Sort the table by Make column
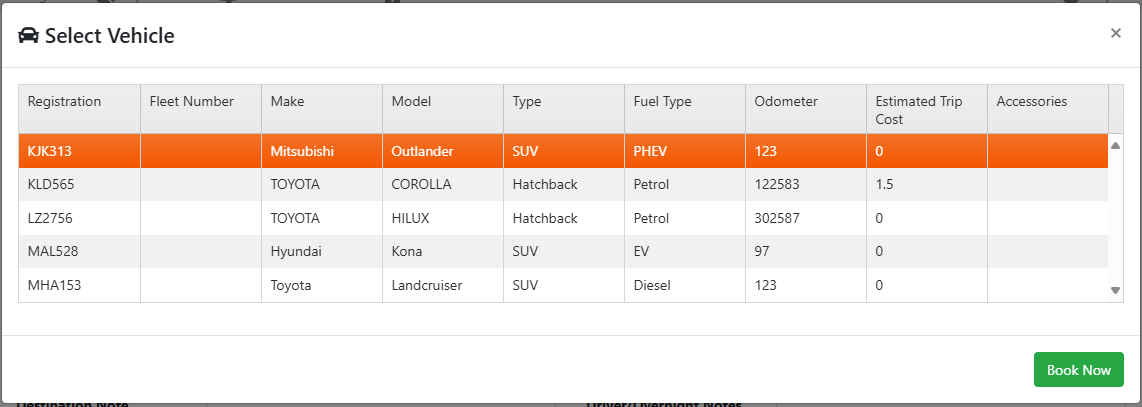The width and height of the screenshot is (1142, 407). tap(322, 110)
